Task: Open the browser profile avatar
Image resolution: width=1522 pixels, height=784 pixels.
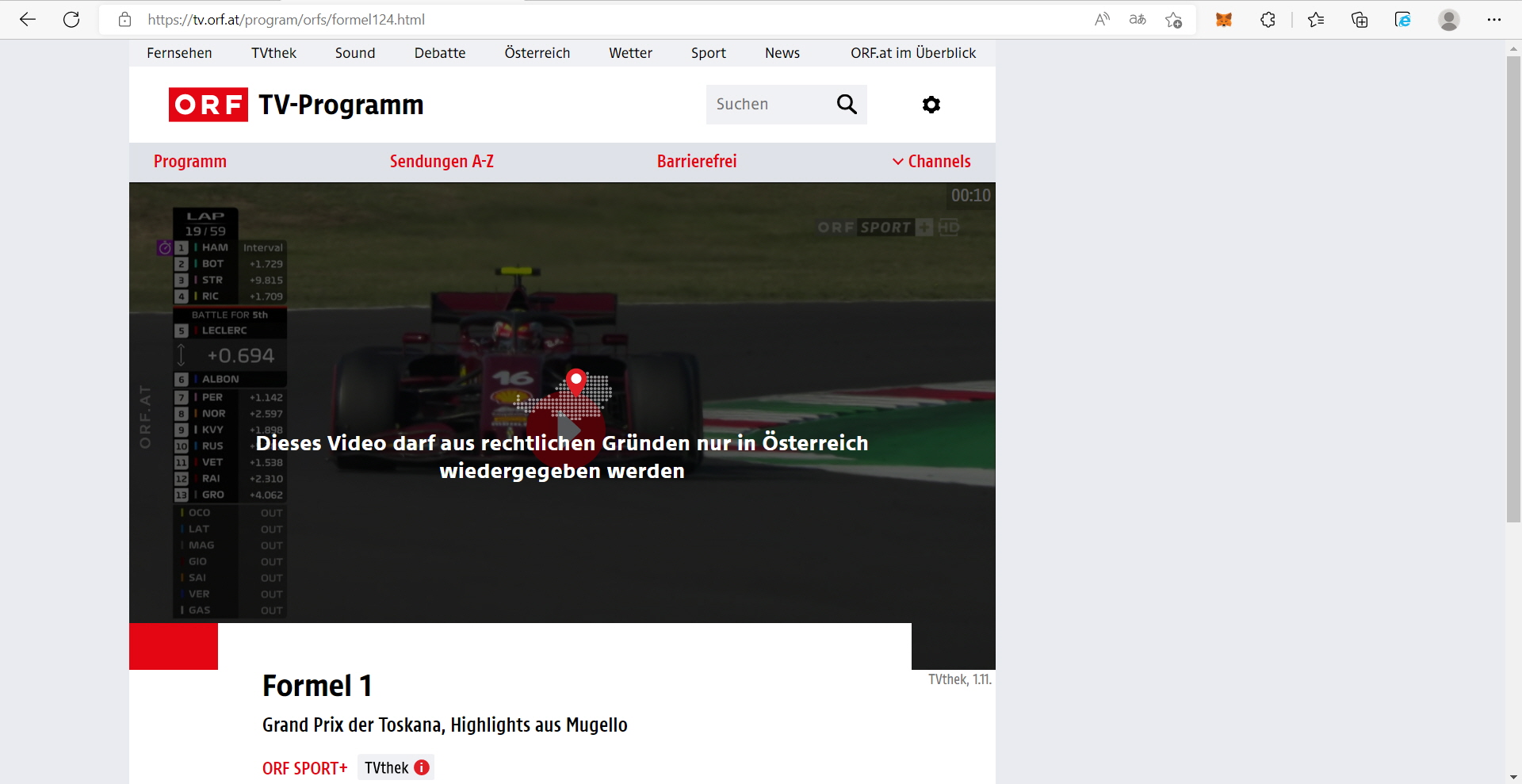Action: (x=1449, y=20)
